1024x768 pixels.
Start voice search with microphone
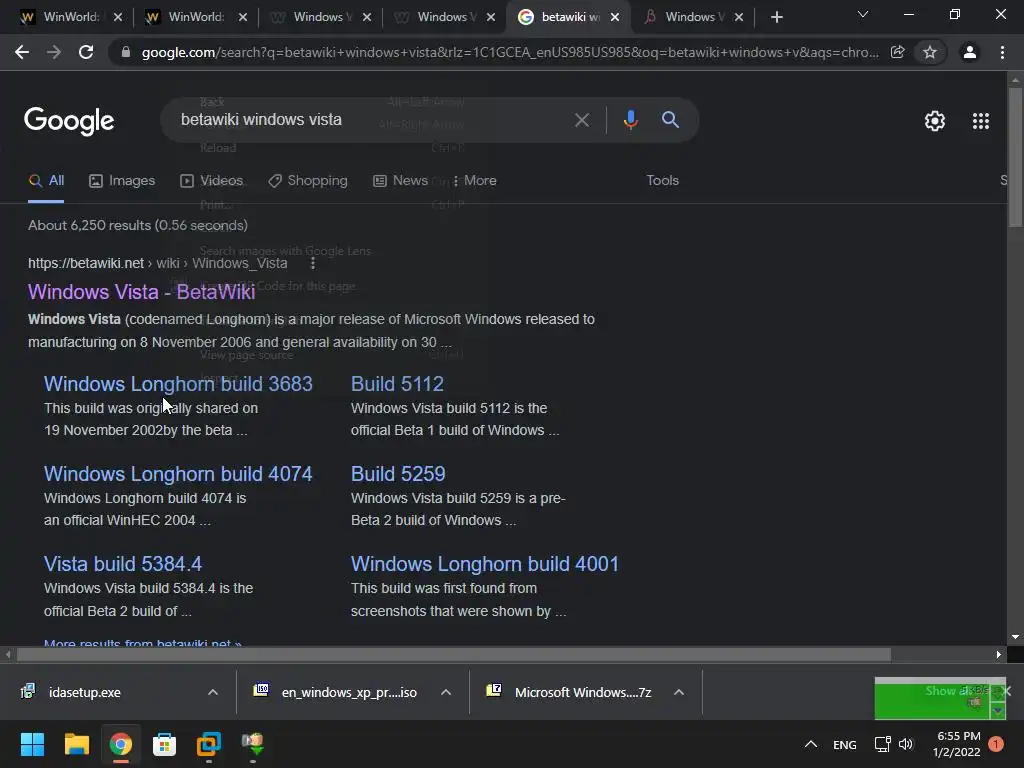(630, 120)
